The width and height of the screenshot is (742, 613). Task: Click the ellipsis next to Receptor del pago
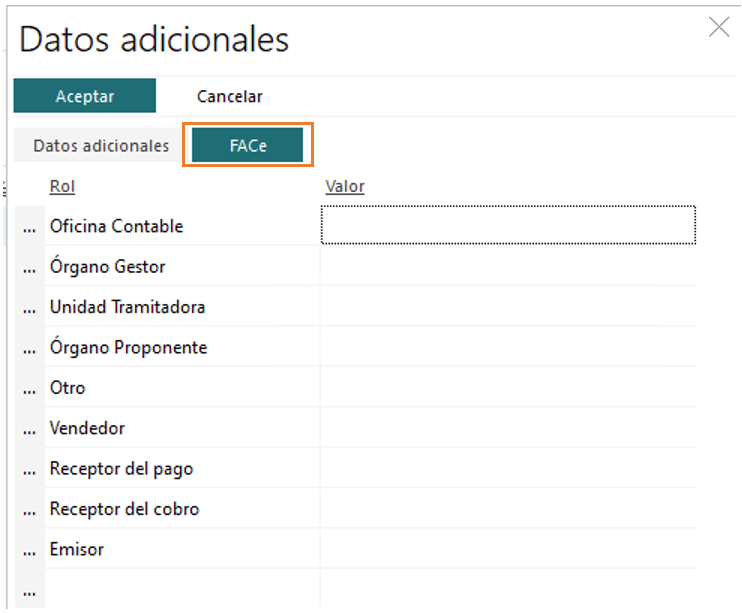click(29, 469)
